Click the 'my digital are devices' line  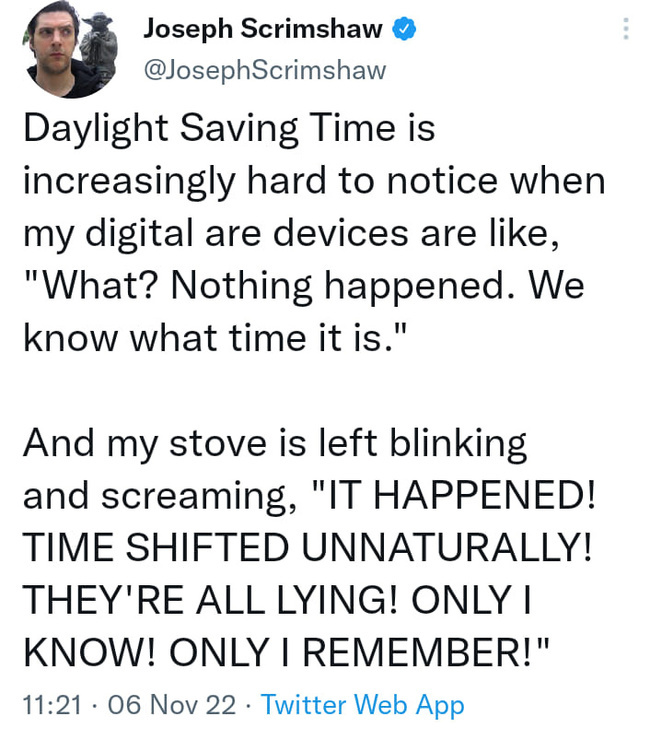(216, 234)
